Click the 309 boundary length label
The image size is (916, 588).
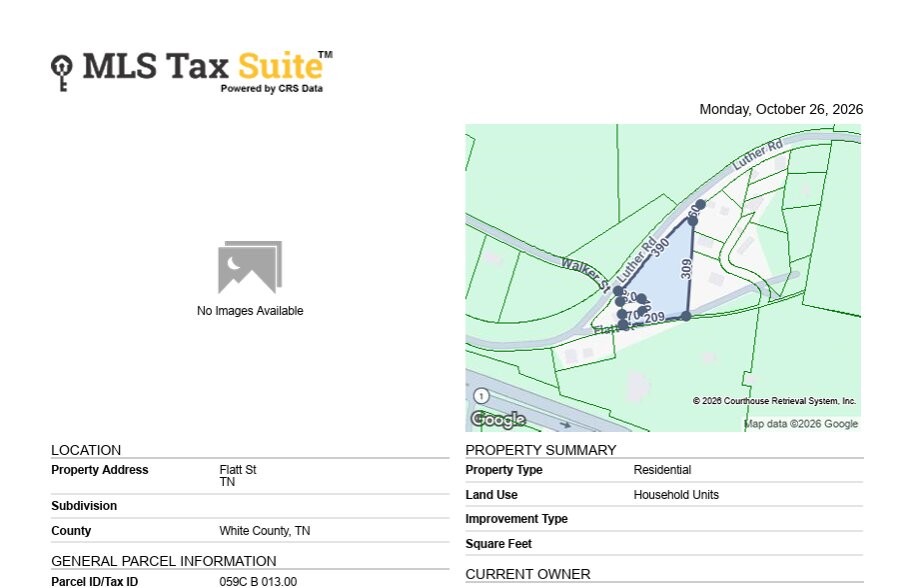(686, 269)
